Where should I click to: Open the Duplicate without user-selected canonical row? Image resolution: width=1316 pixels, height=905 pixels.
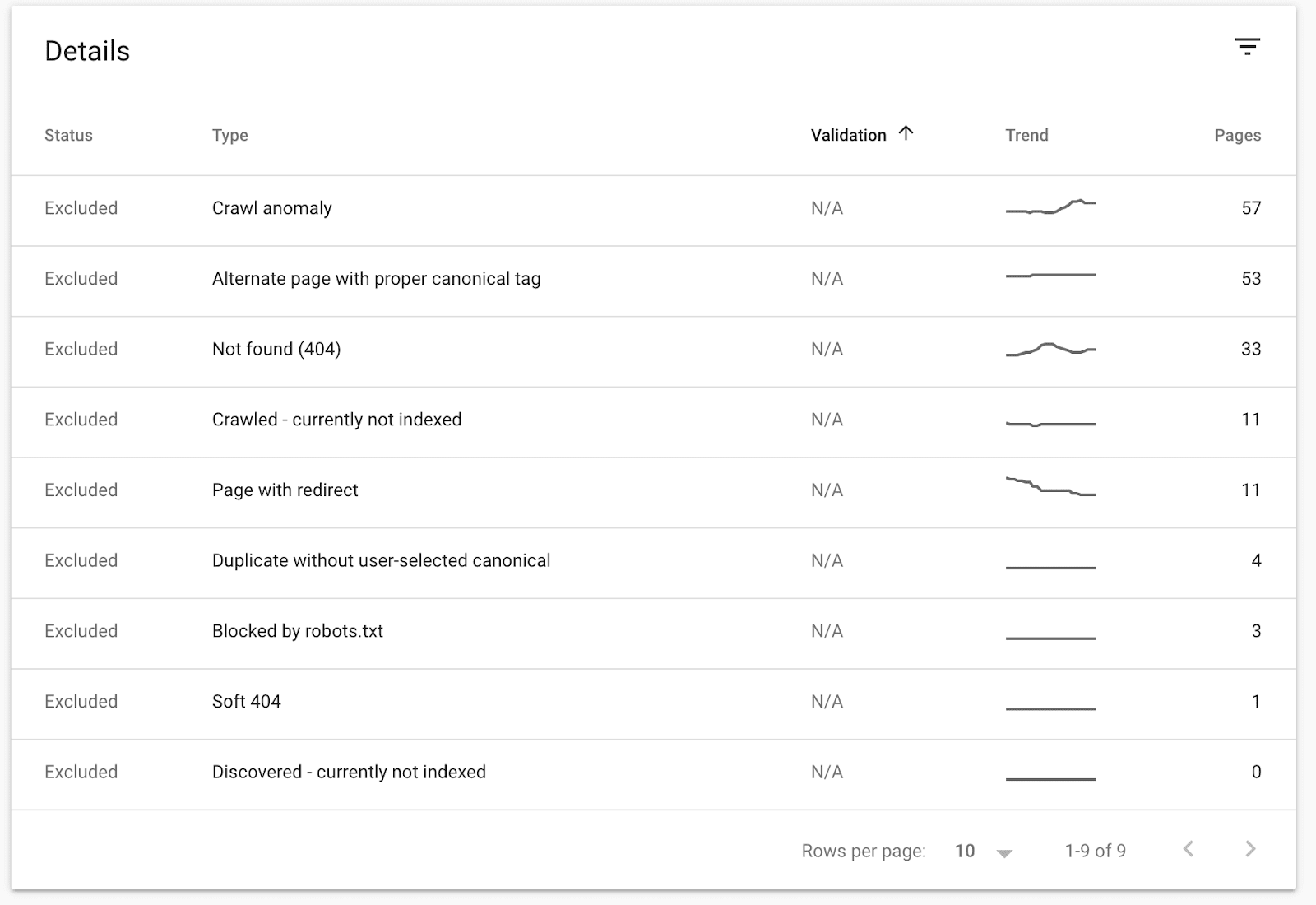tap(382, 560)
